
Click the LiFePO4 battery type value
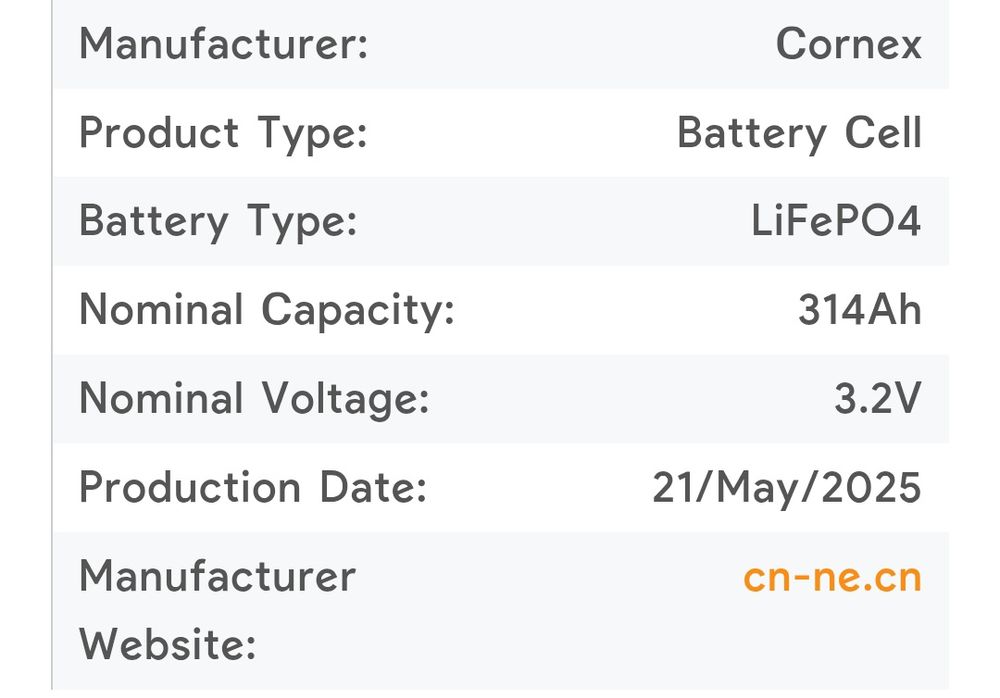[x=835, y=222]
